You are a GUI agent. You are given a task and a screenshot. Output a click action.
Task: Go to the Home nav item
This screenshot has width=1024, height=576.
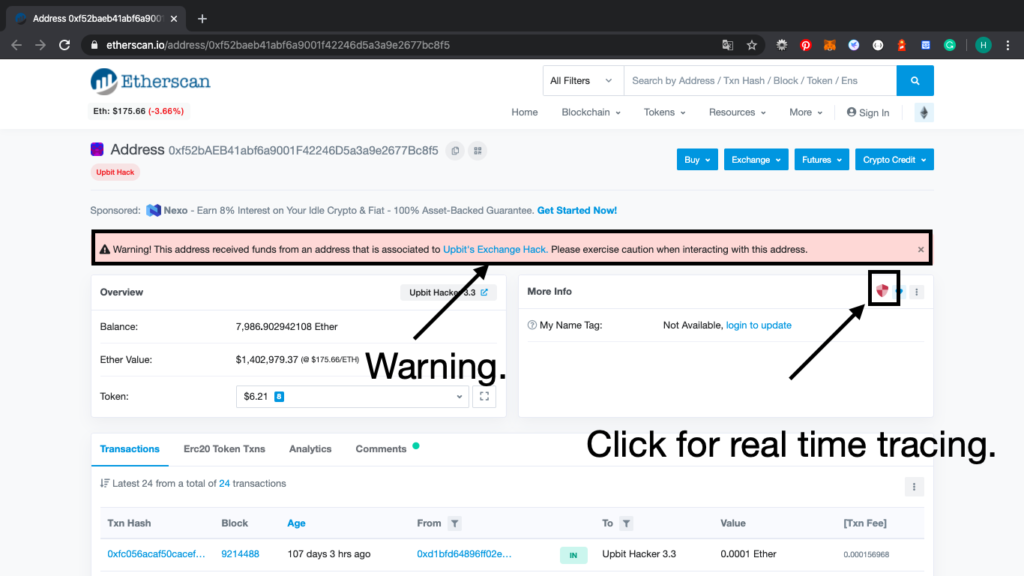(x=524, y=112)
